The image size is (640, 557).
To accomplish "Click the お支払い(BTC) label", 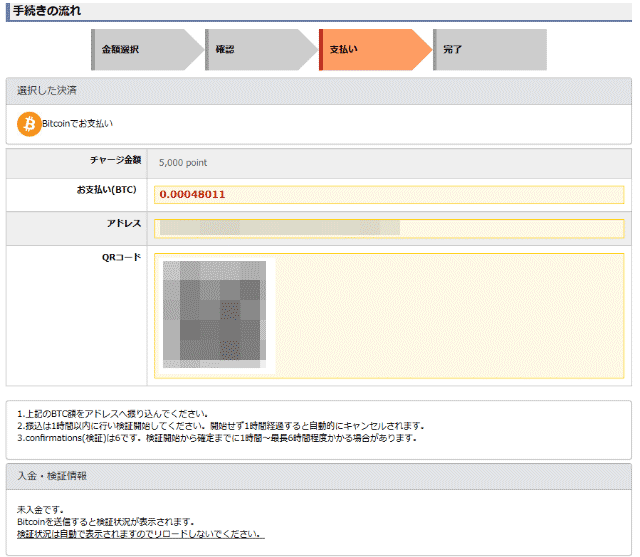I will pyautogui.click(x=107, y=190).
